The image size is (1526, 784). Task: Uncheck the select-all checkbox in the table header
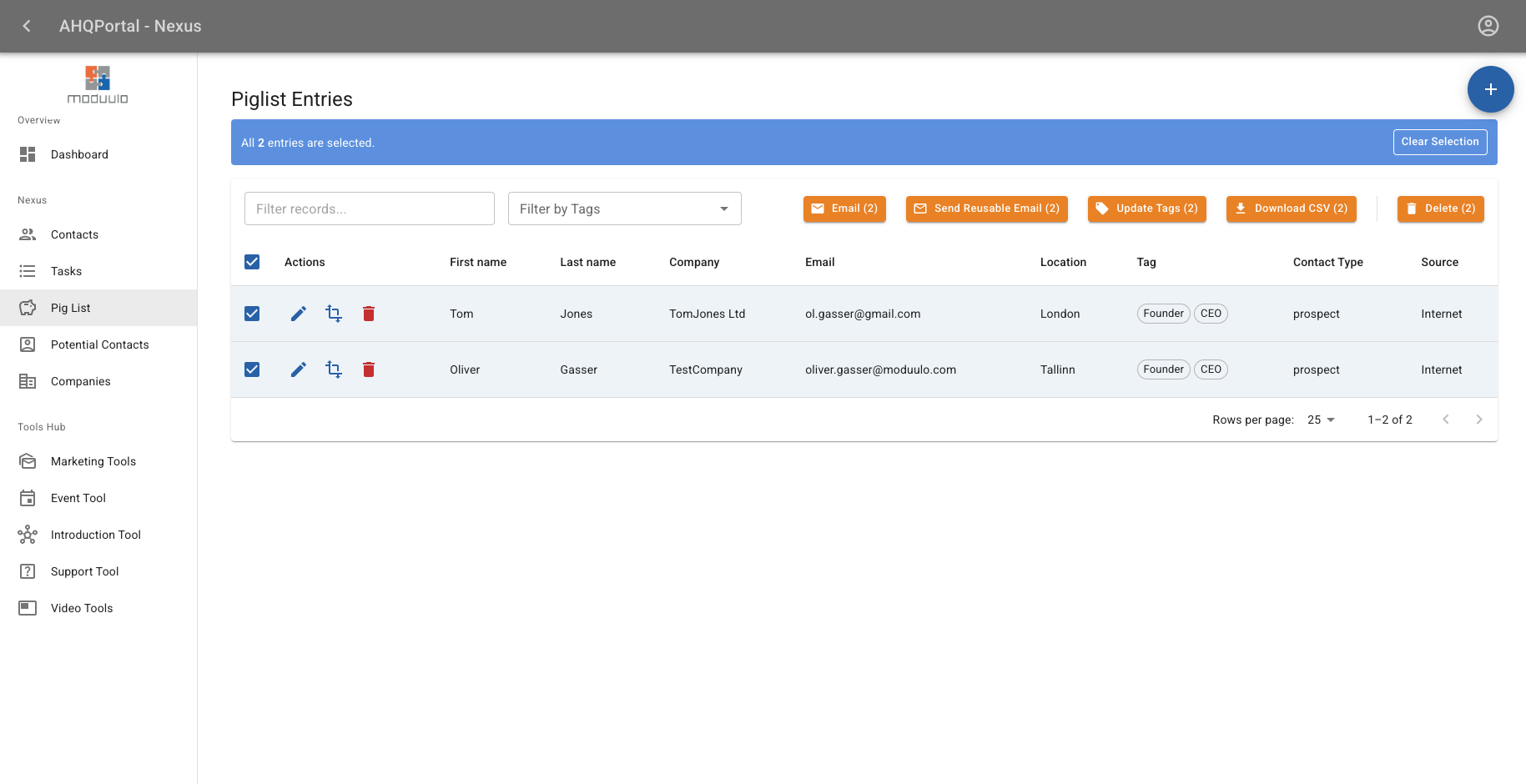tap(252, 262)
